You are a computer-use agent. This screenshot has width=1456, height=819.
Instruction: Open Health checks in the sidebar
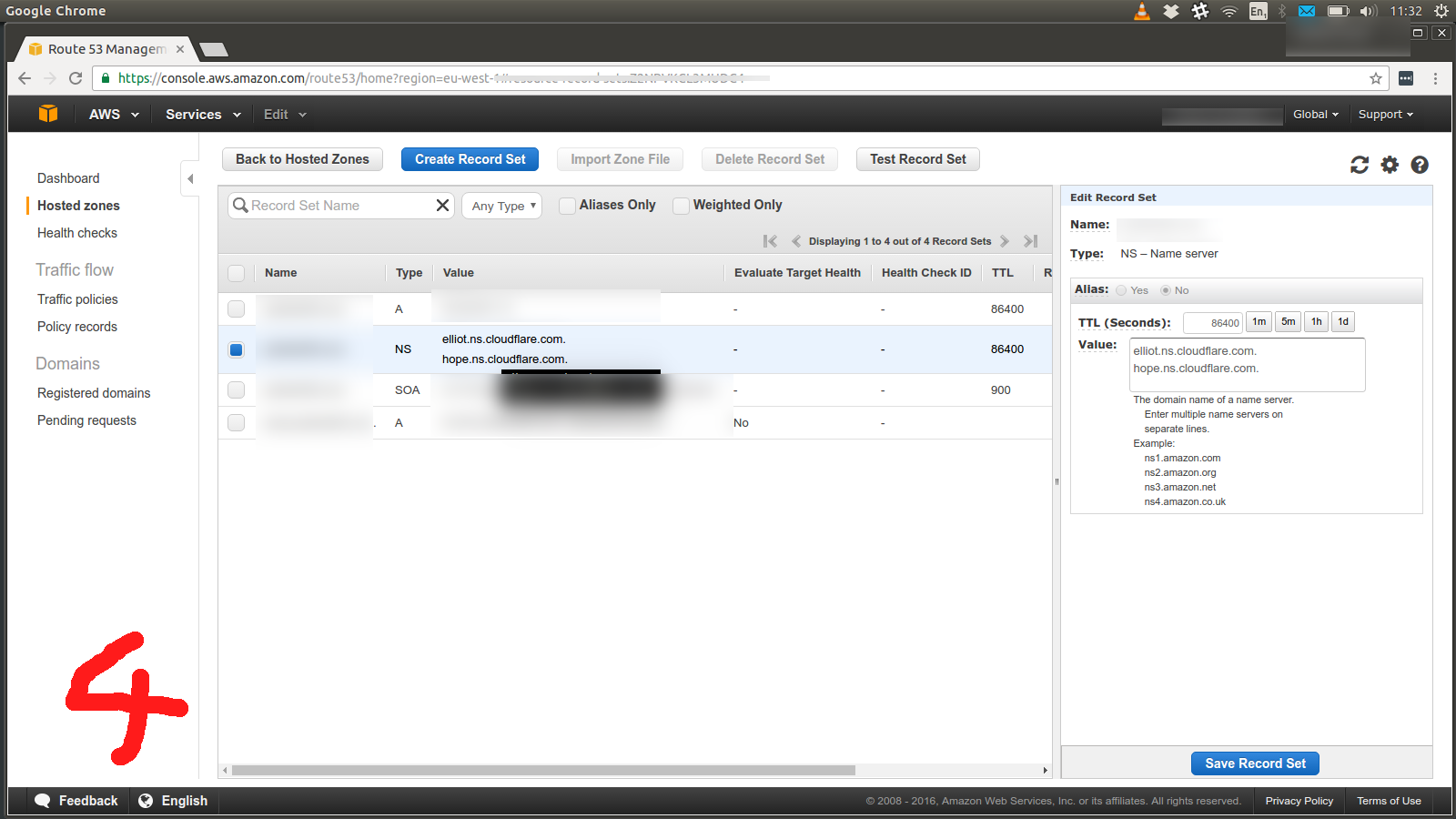[77, 233]
